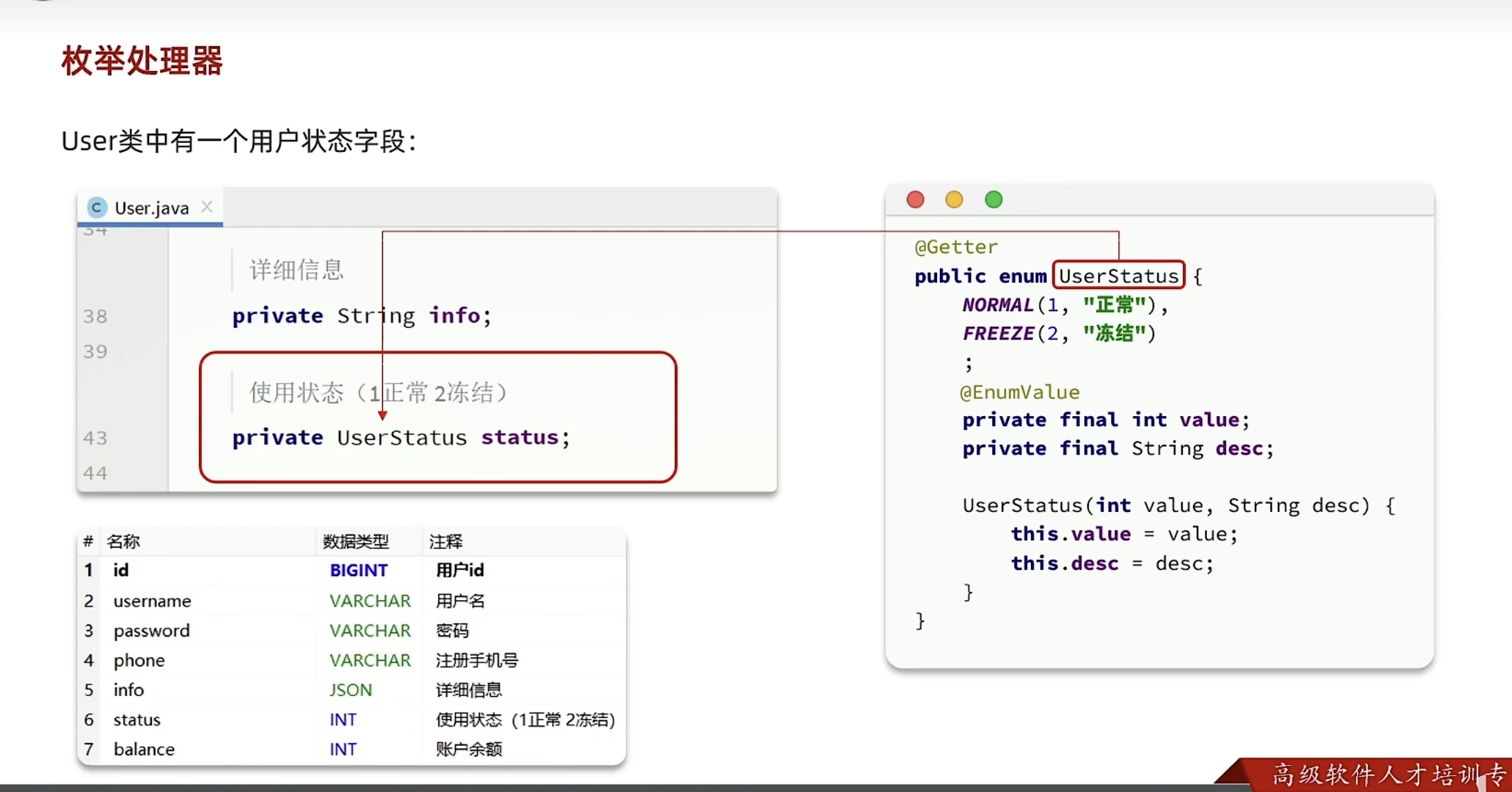Screen dimensions: 1512x792
Task: Click line number 43 in gutter
Action: [95, 438]
